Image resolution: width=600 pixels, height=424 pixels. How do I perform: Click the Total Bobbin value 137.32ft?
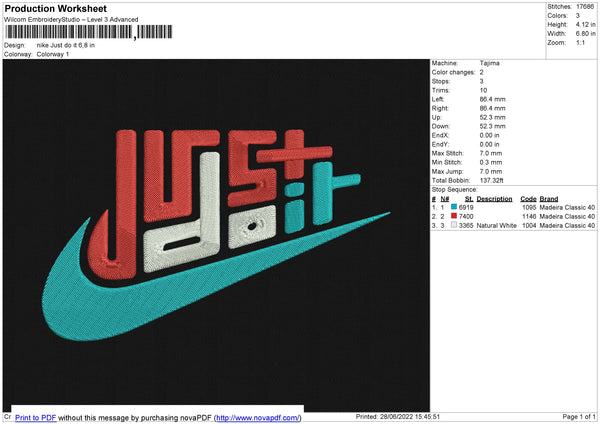pyautogui.click(x=492, y=180)
